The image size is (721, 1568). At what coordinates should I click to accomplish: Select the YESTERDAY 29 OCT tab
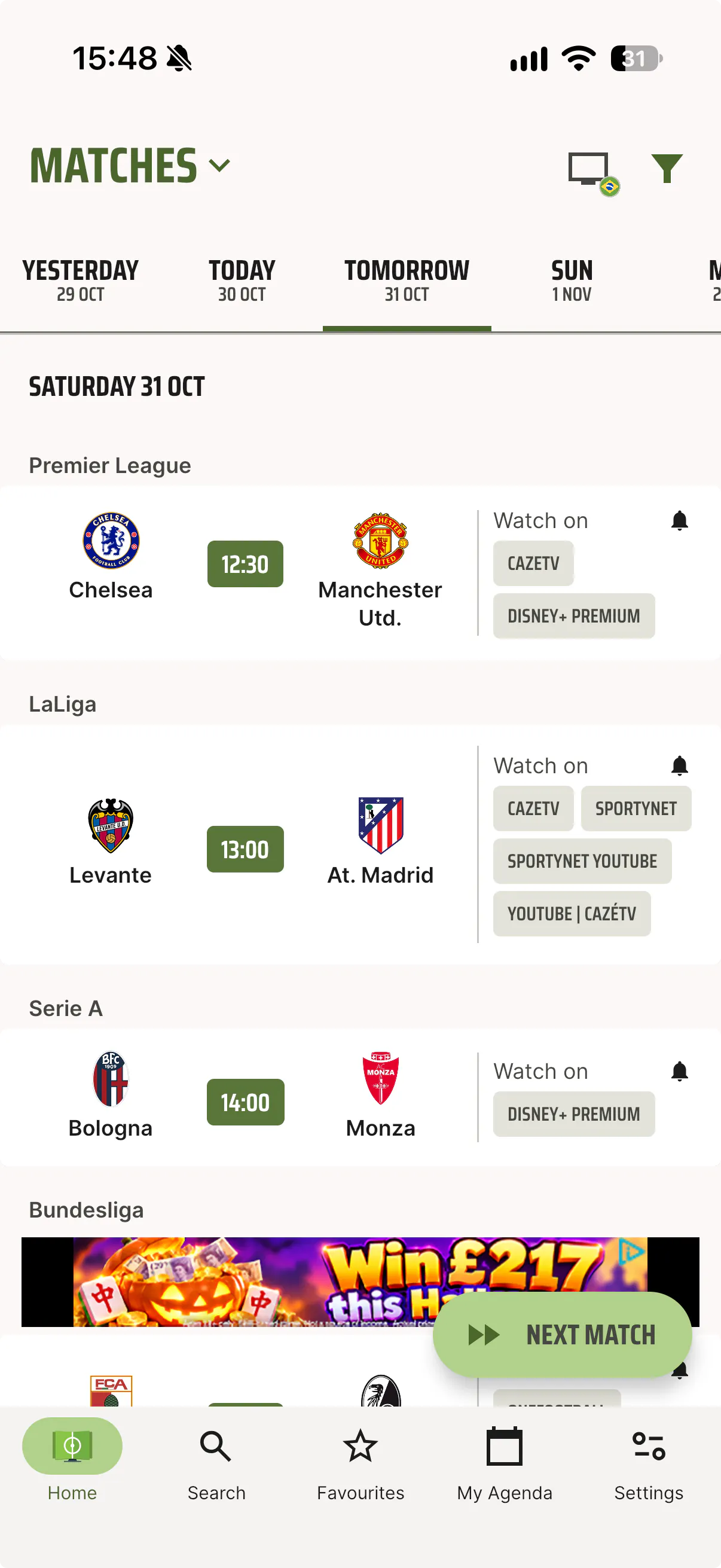[x=80, y=280]
